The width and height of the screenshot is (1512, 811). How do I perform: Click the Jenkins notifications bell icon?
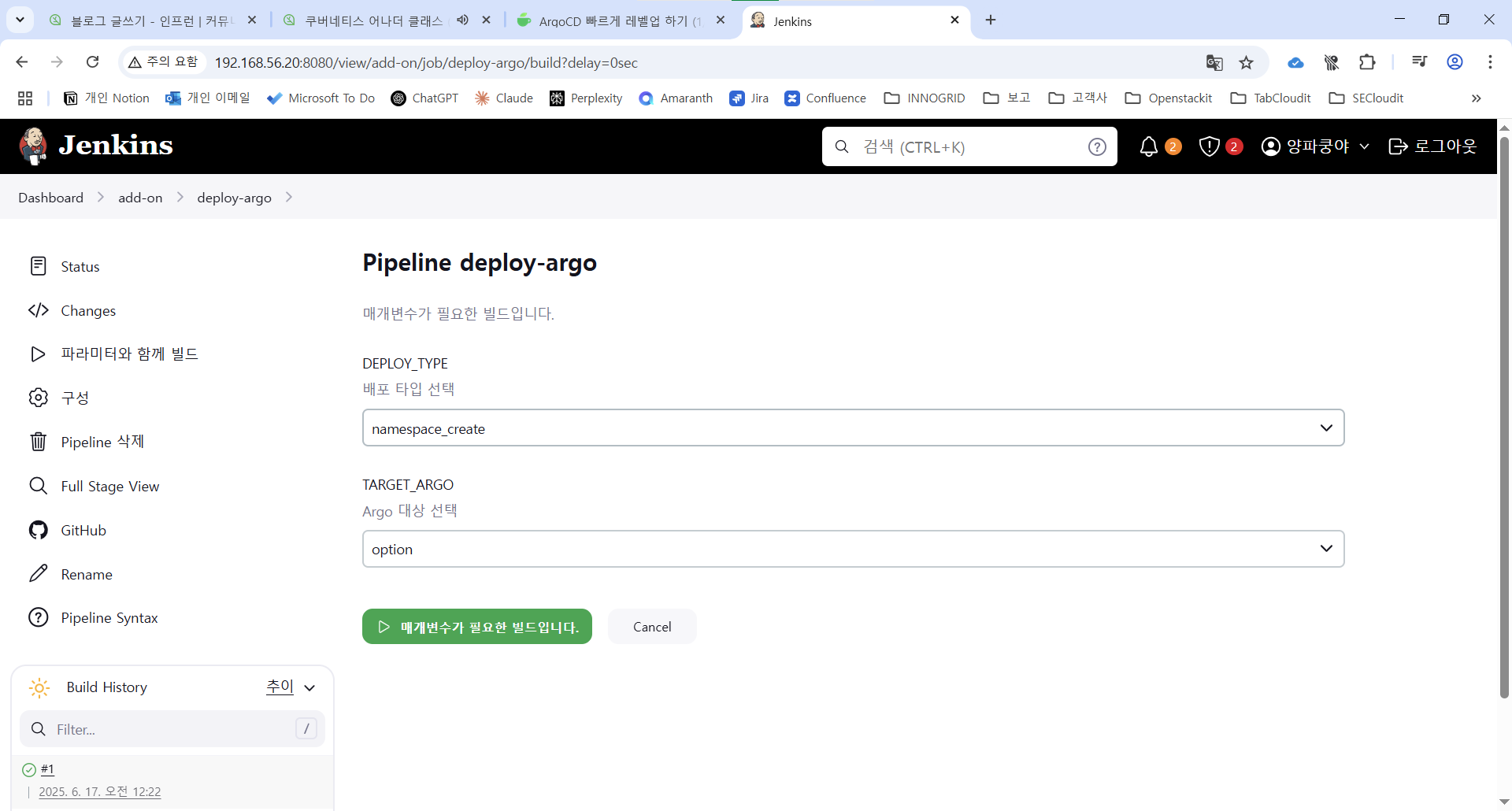click(x=1149, y=146)
